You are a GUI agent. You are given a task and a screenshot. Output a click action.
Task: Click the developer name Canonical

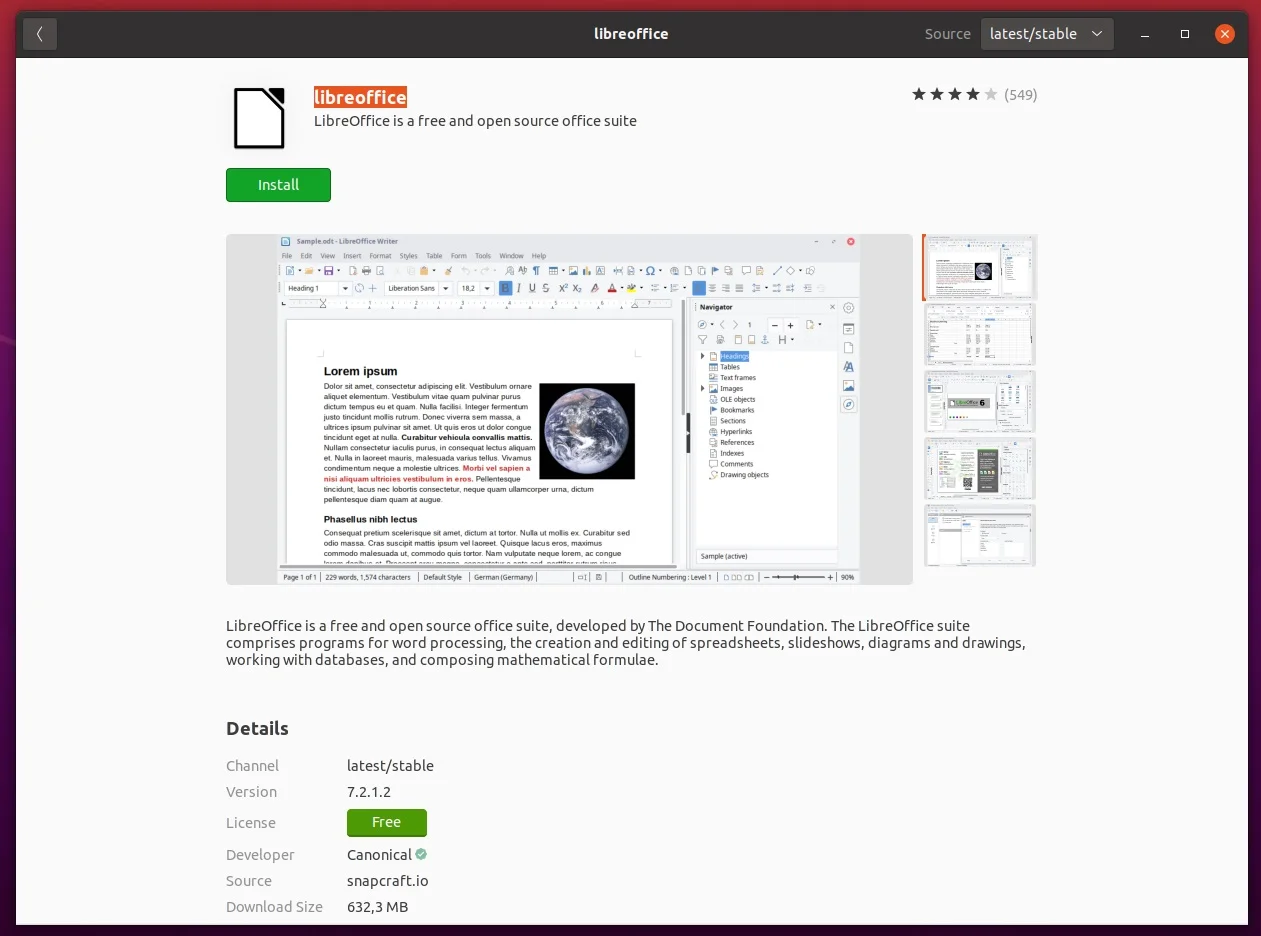point(379,855)
